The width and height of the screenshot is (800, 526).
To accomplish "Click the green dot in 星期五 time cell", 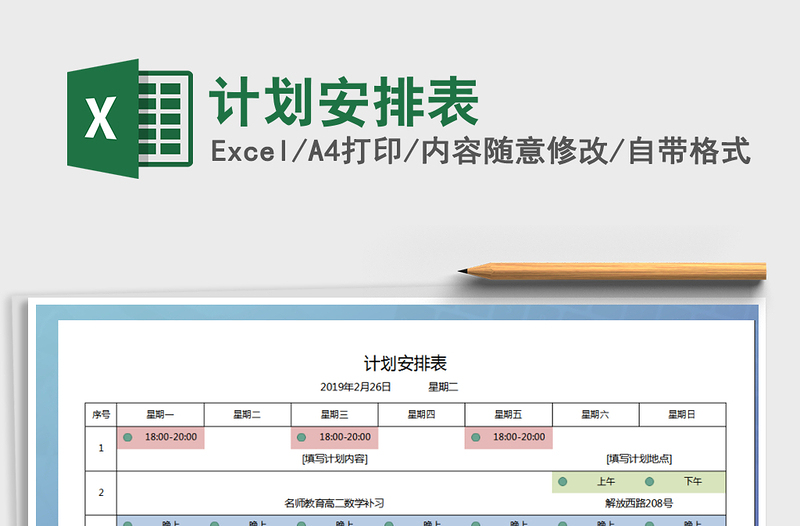I will click(476, 438).
